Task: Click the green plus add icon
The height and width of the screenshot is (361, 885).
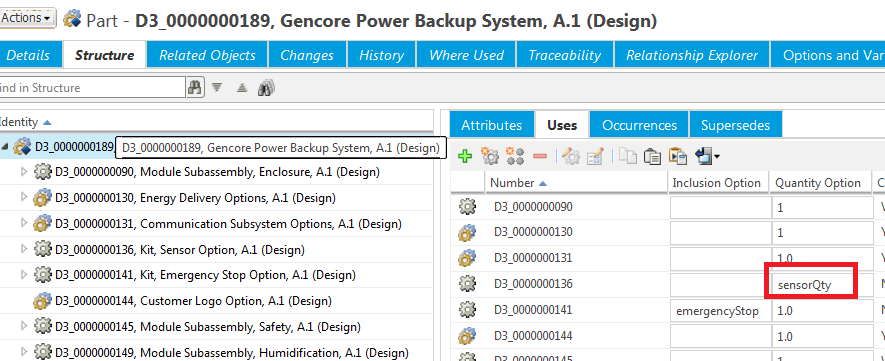Action: coord(465,156)
